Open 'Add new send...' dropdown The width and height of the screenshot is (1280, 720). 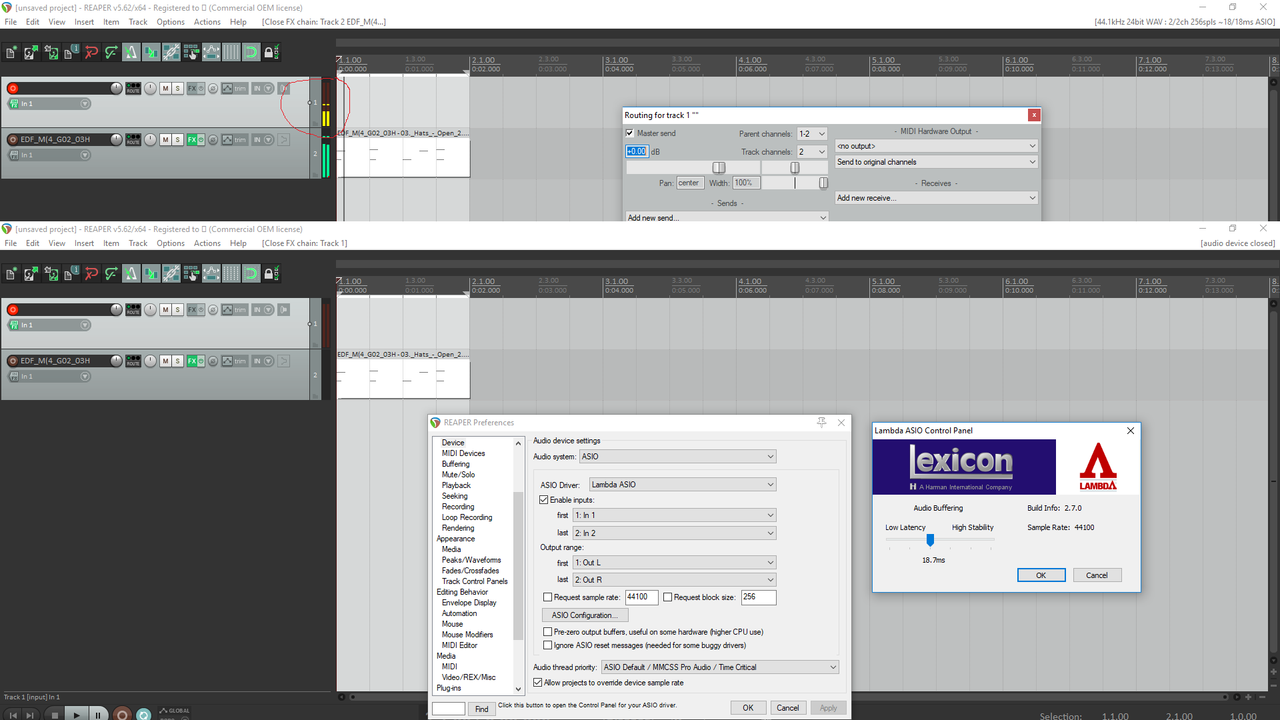[727, 217]
